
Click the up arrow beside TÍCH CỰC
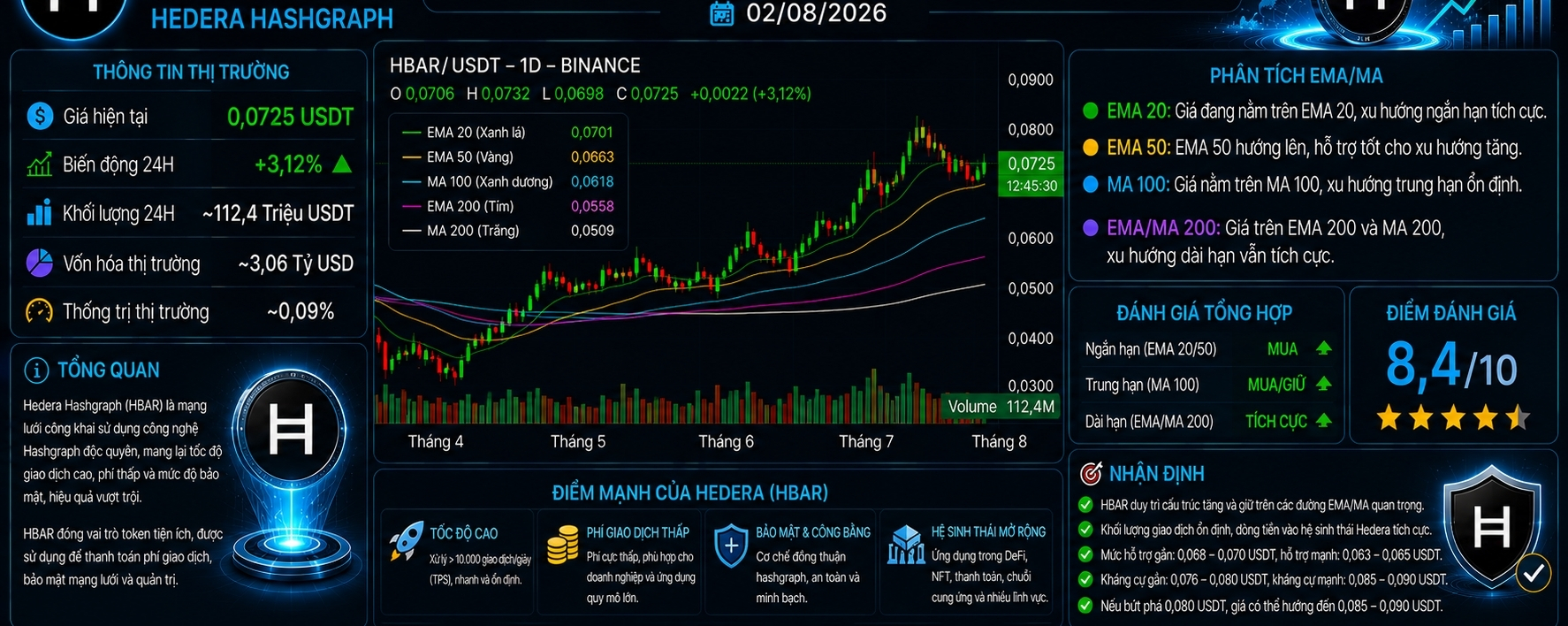(1323, 421)
